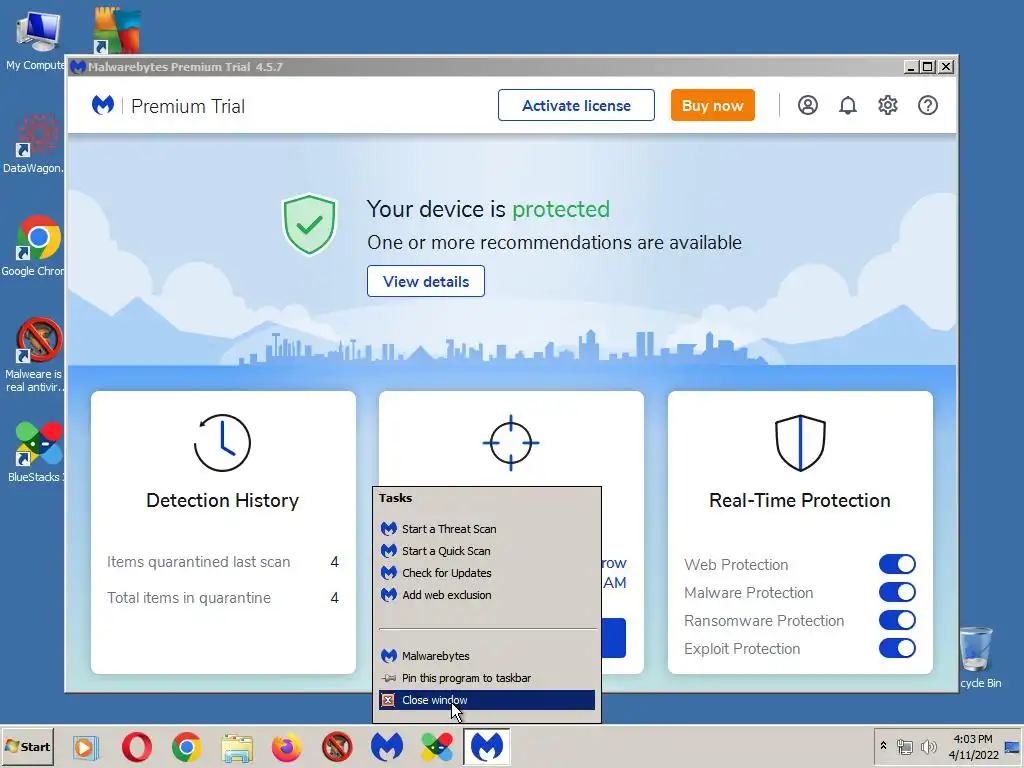Image resolution: width=1024 pixels, height=768 pixels.
Task: Click the Real-Time Protection heading
Action: (x=800, y=500)
